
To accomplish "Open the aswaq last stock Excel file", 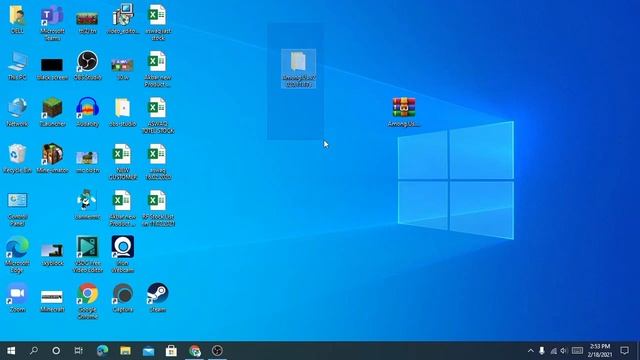I will coord(158,22).
